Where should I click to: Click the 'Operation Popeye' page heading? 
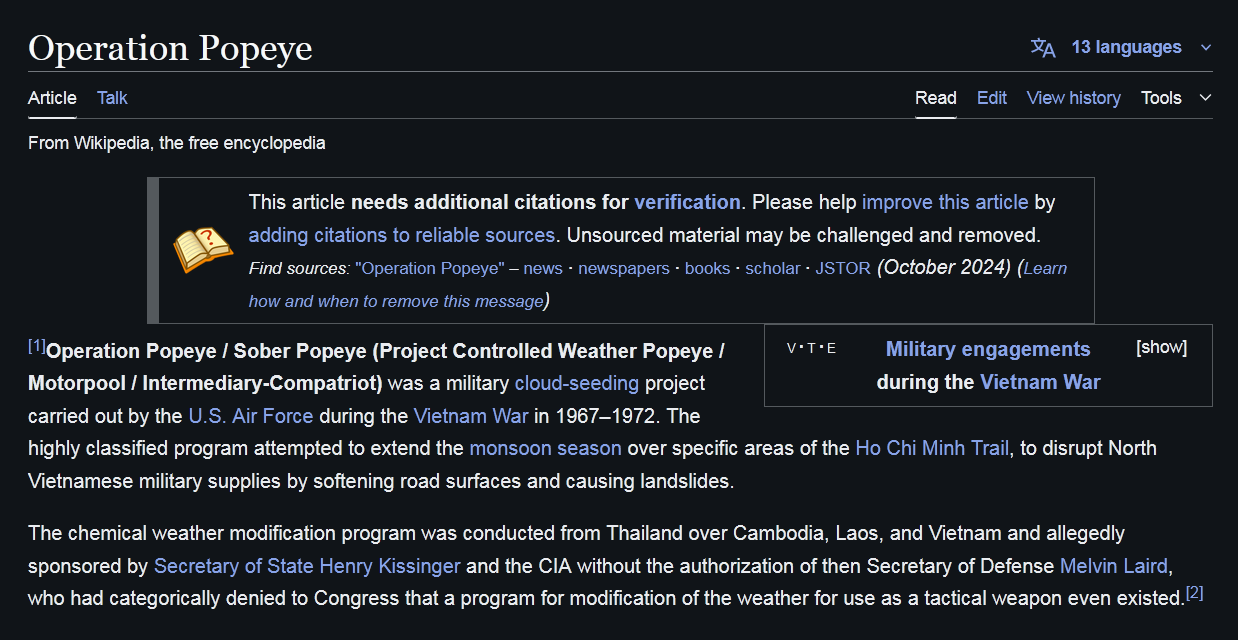point(170,48)
